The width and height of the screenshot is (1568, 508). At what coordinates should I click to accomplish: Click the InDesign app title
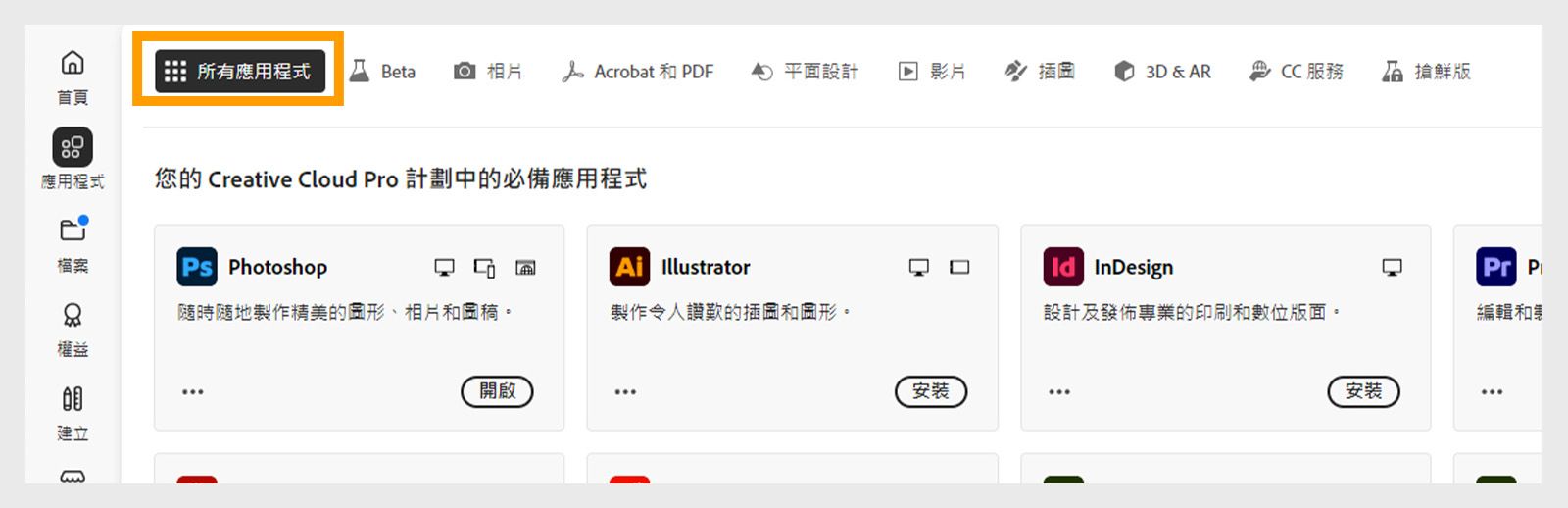pos(1134,267)
